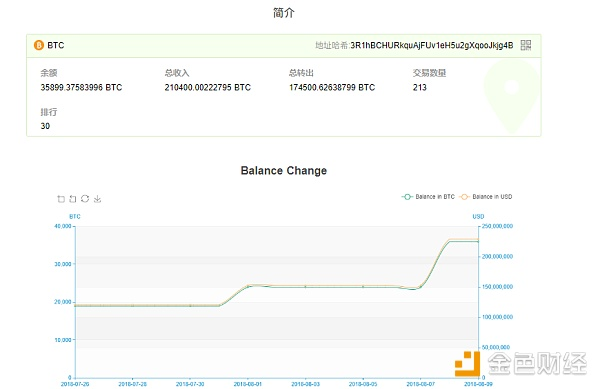Click the balance value 35899.37583996 BTC

tap(81, 88)
